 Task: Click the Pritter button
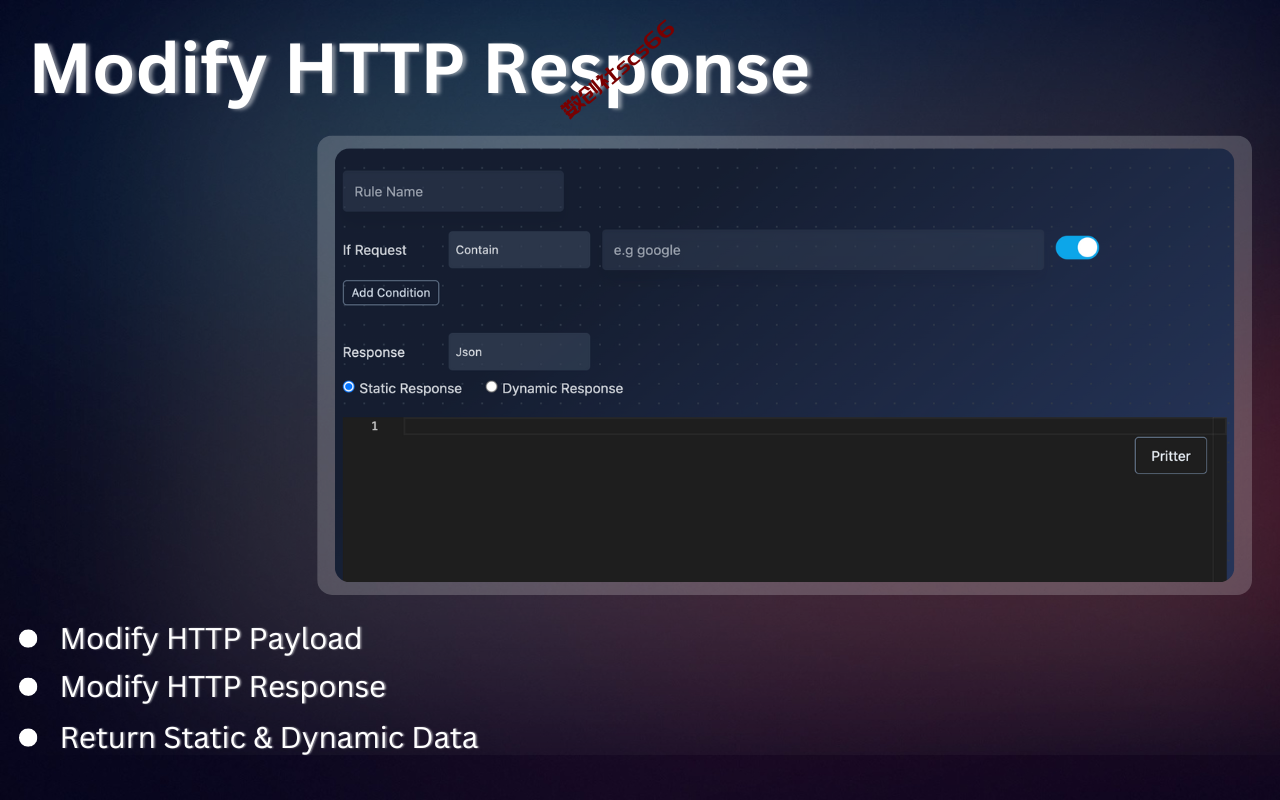[x=1171, y=456]
